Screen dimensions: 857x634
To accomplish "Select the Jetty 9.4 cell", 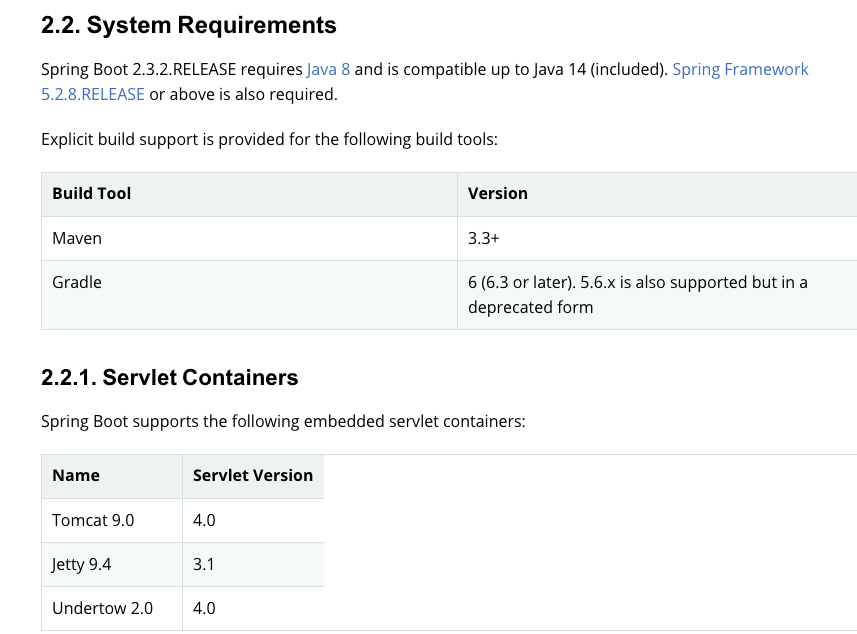I will 82,564.
